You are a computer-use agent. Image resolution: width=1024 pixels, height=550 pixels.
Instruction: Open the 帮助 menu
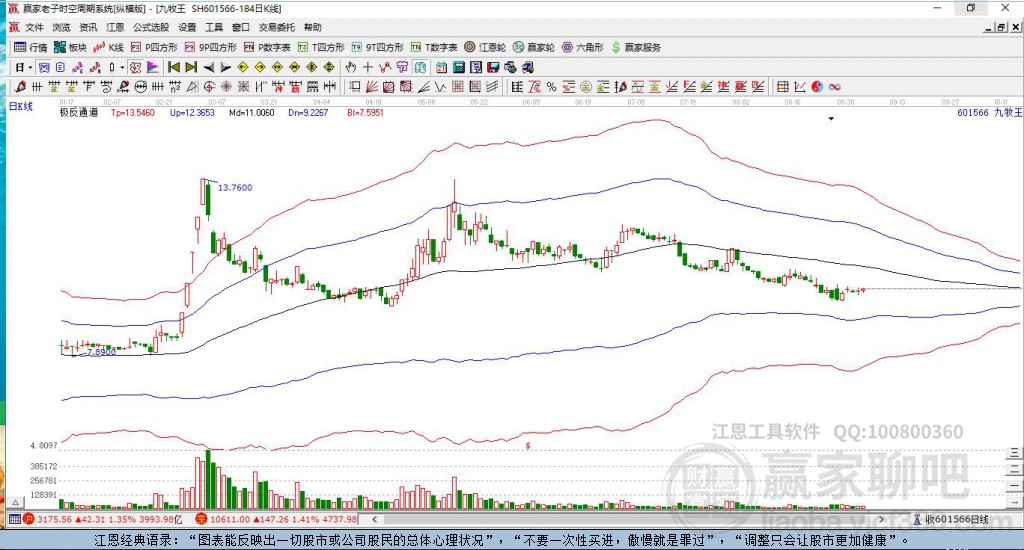[x=312, y=27]
